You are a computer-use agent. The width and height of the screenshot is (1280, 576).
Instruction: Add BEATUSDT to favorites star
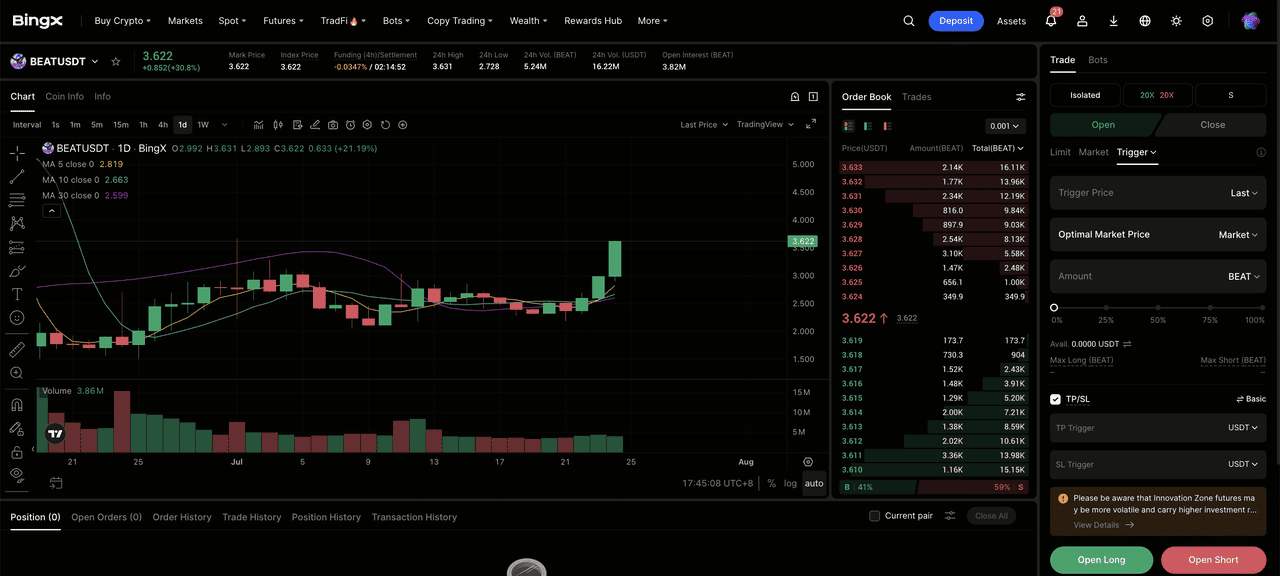[116, 61]
